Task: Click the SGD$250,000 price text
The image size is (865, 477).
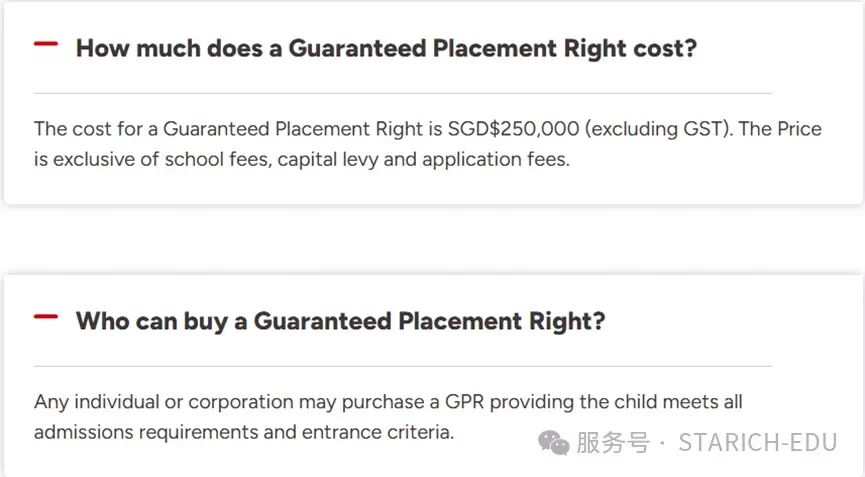Action: (x=513, y=129)
